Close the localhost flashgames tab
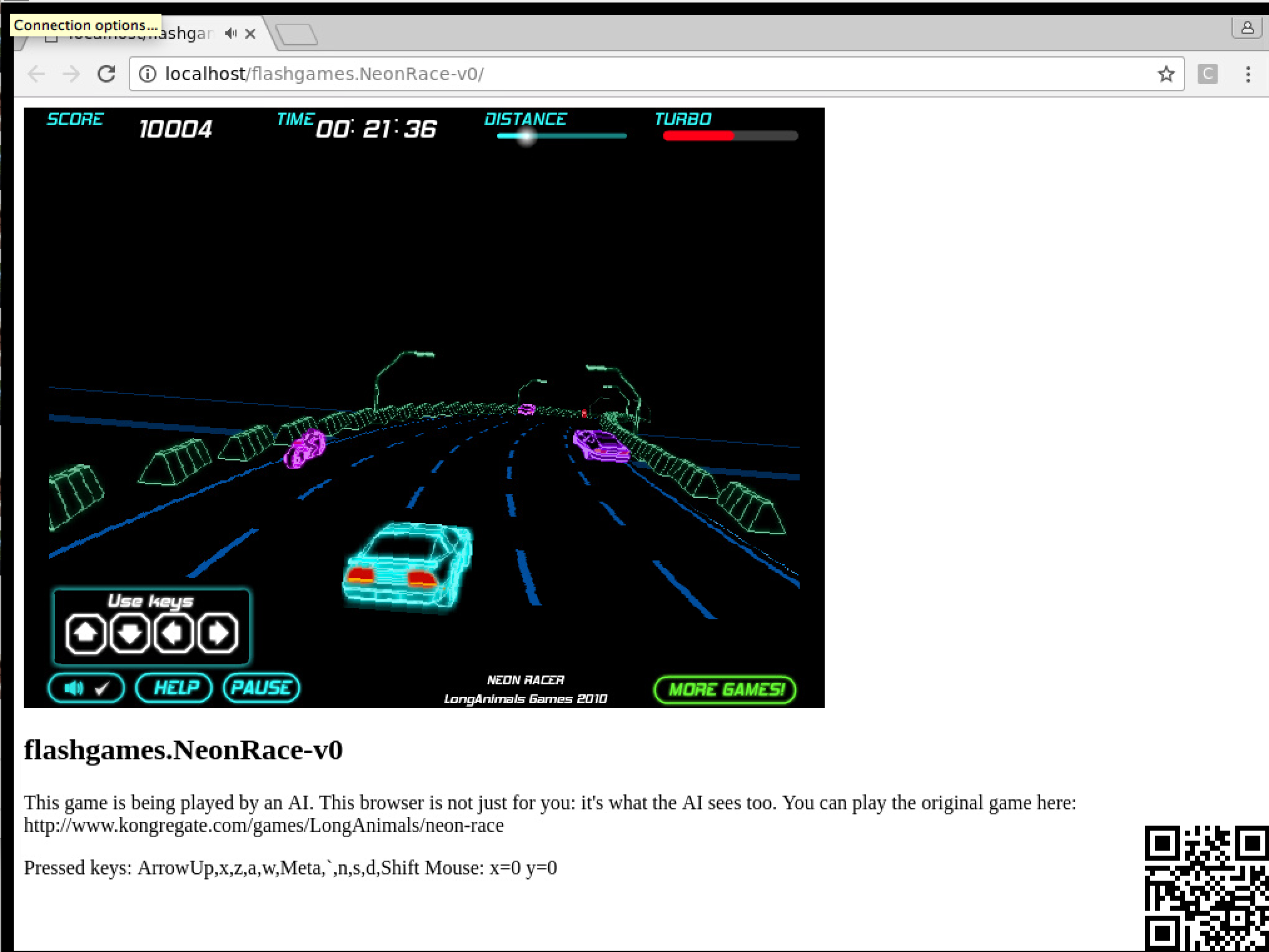Screen dimensions: 1269x952 pyautogui.click(x=250, y=34)
